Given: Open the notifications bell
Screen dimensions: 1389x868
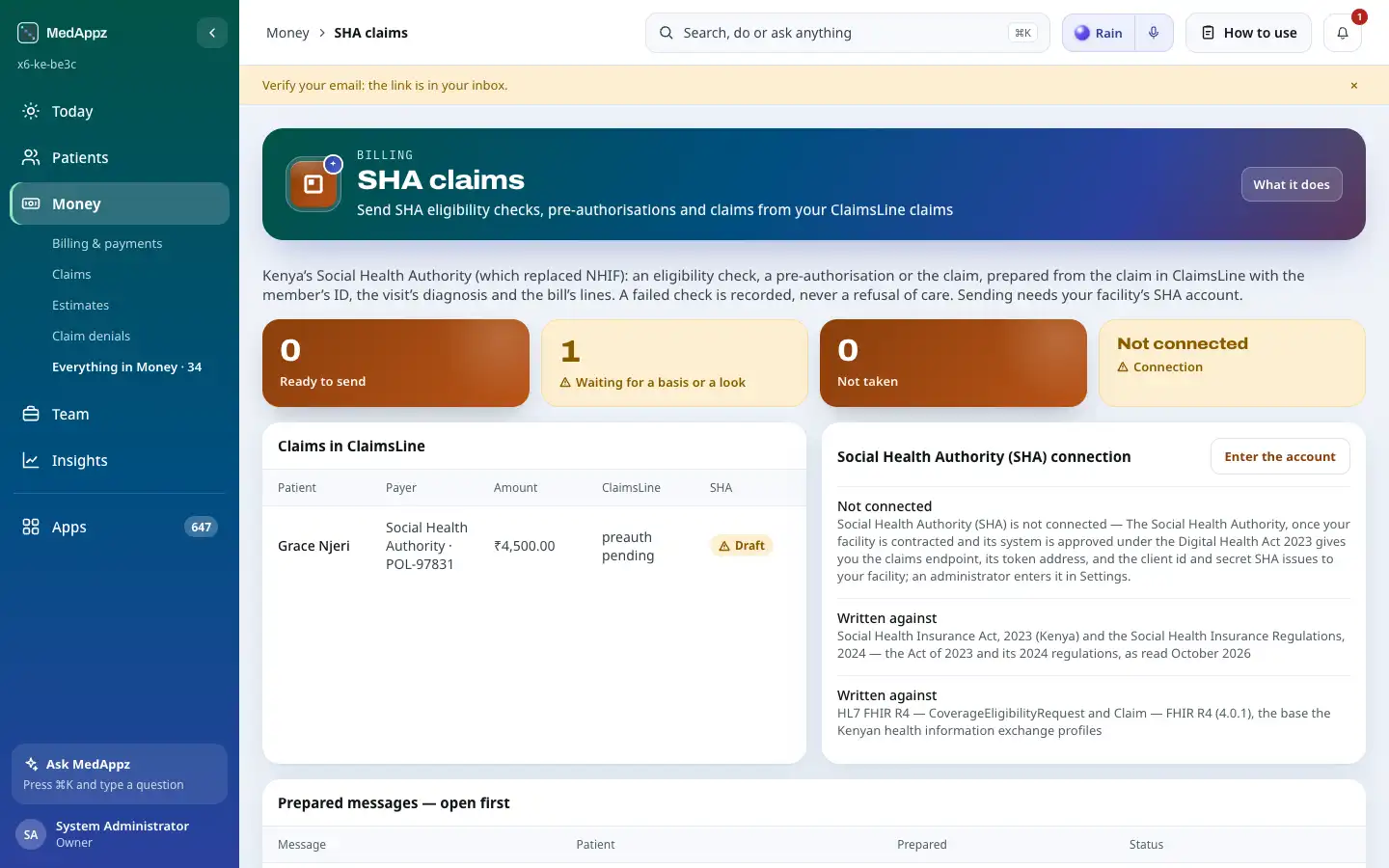Looking at the screenshot, I should (x=1343, y=33).
